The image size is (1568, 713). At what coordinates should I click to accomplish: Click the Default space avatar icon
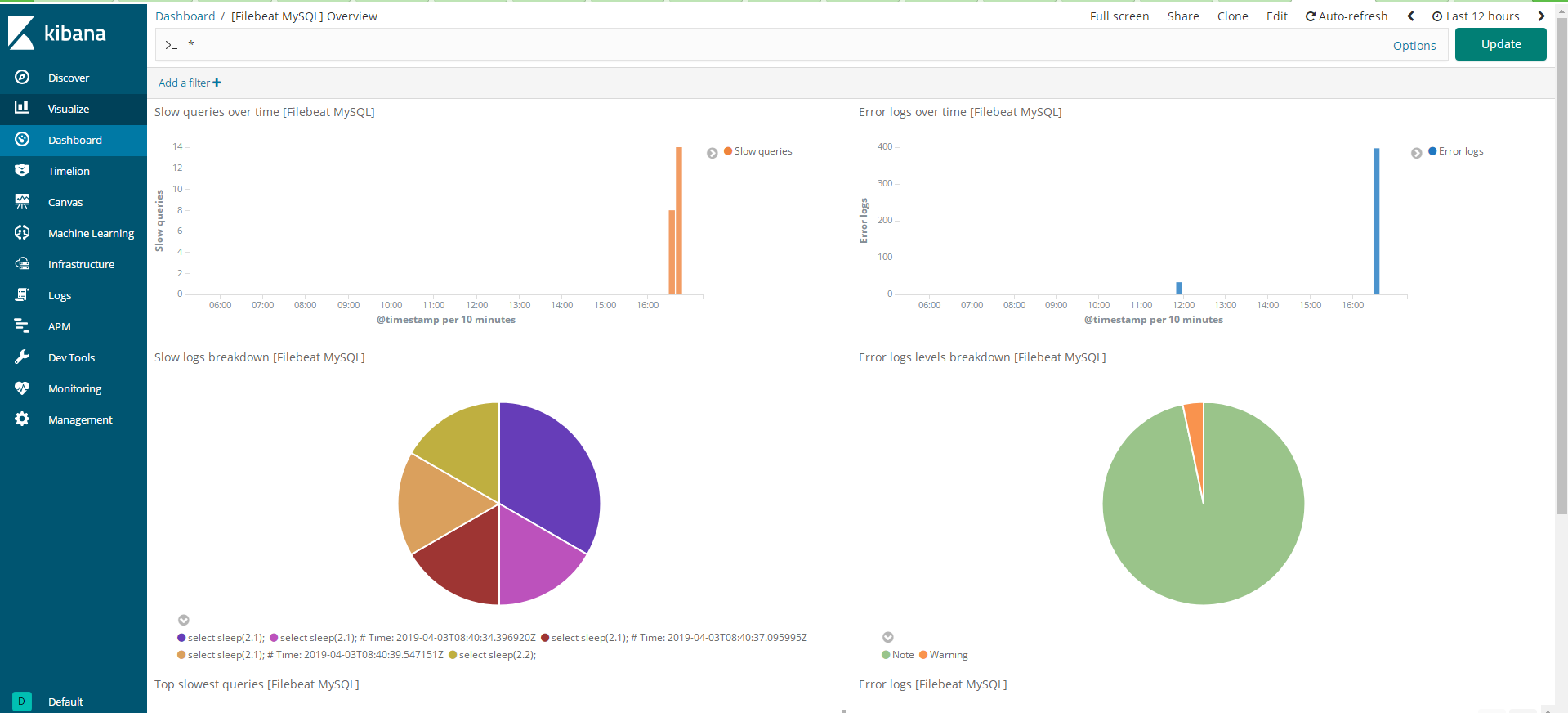[x=22, y=701]
